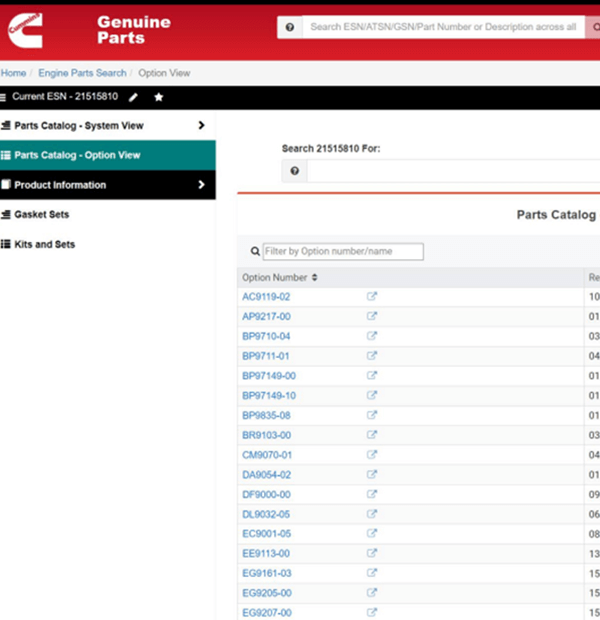Open option AP9217-00 link
600x620 pixels.
coord(266,317)
